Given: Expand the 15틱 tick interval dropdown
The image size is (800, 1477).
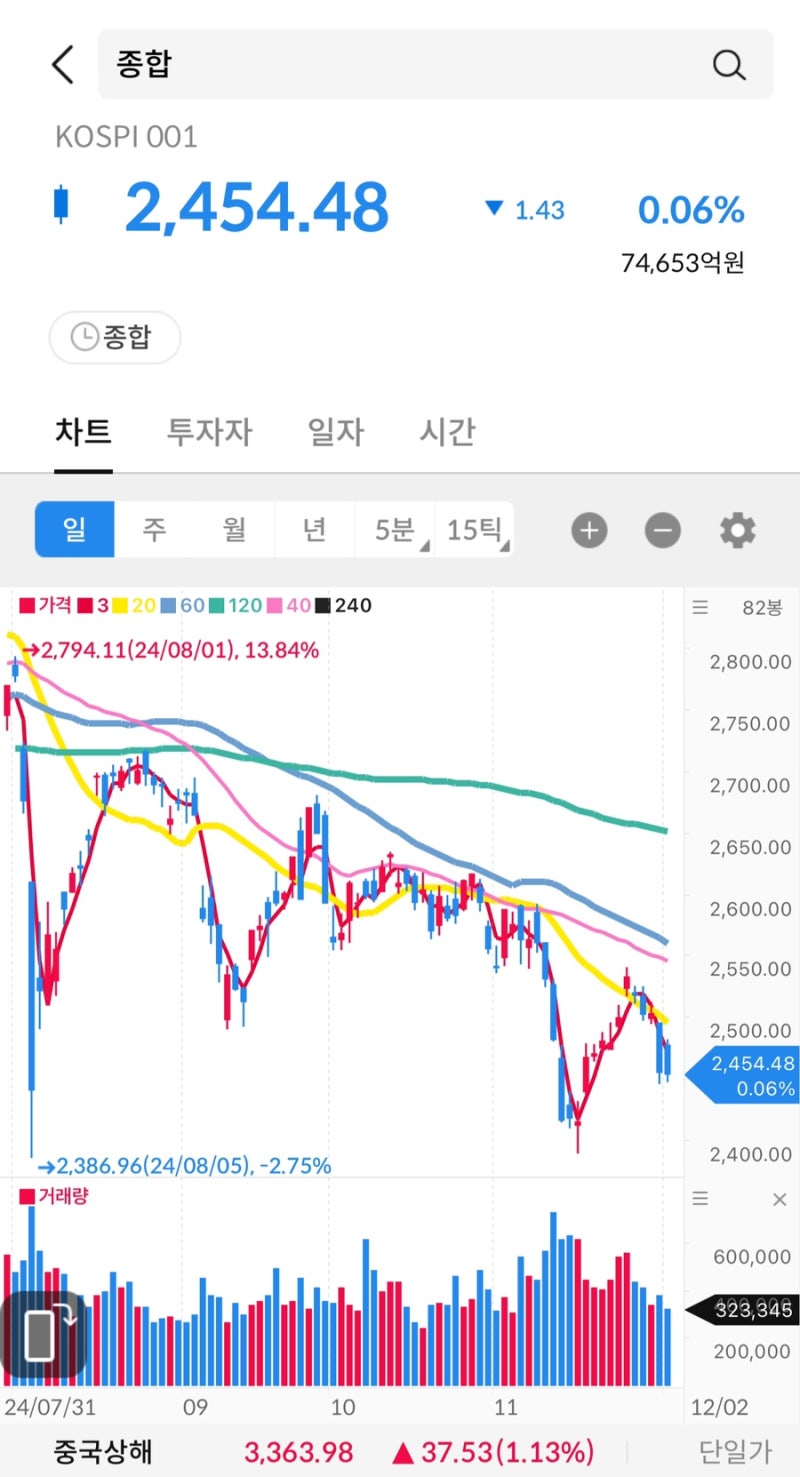Looking at the screenshot, I should coord(475,529).
